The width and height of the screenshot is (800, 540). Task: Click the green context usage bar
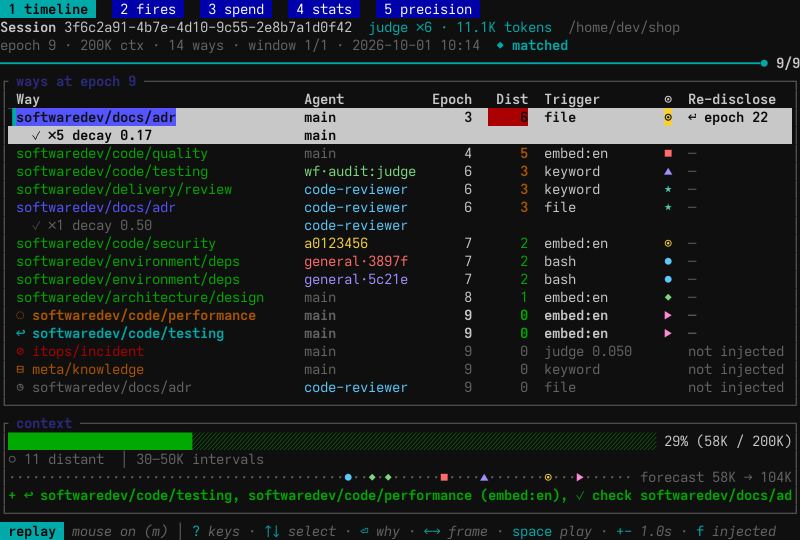tap(100, 441)
